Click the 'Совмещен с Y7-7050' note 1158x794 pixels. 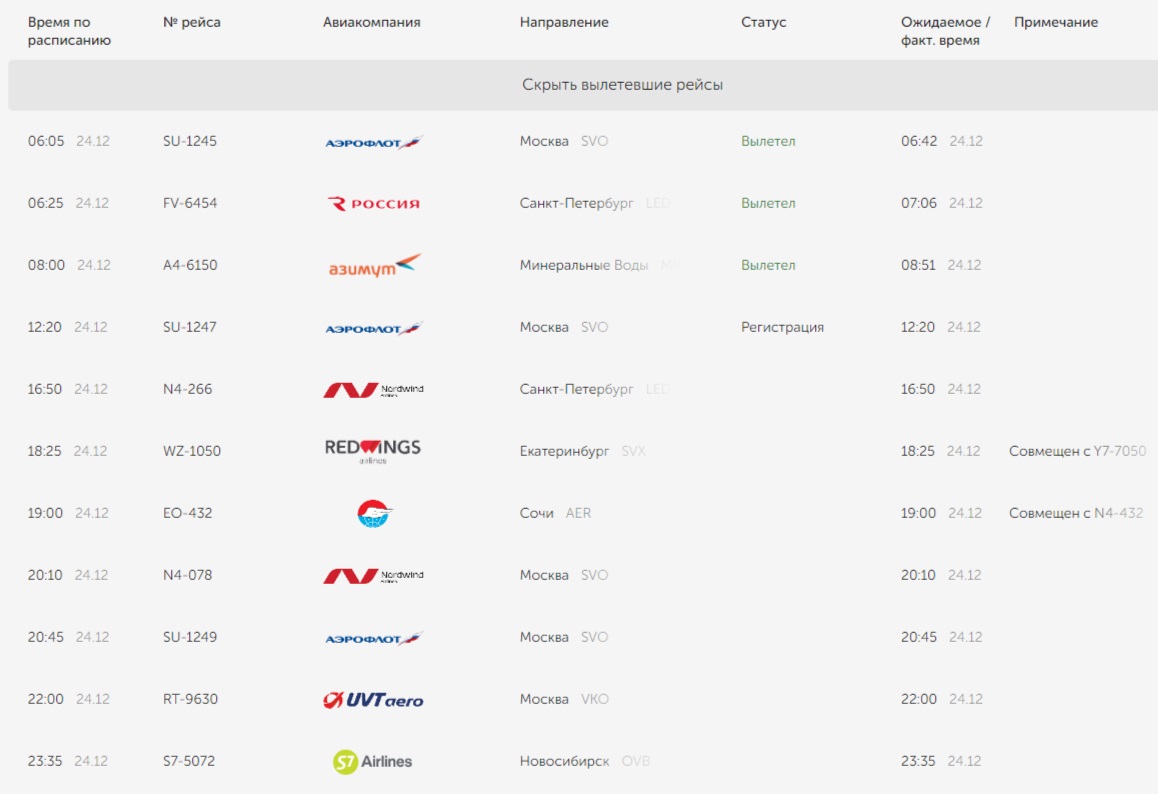tap(1077, 451)
